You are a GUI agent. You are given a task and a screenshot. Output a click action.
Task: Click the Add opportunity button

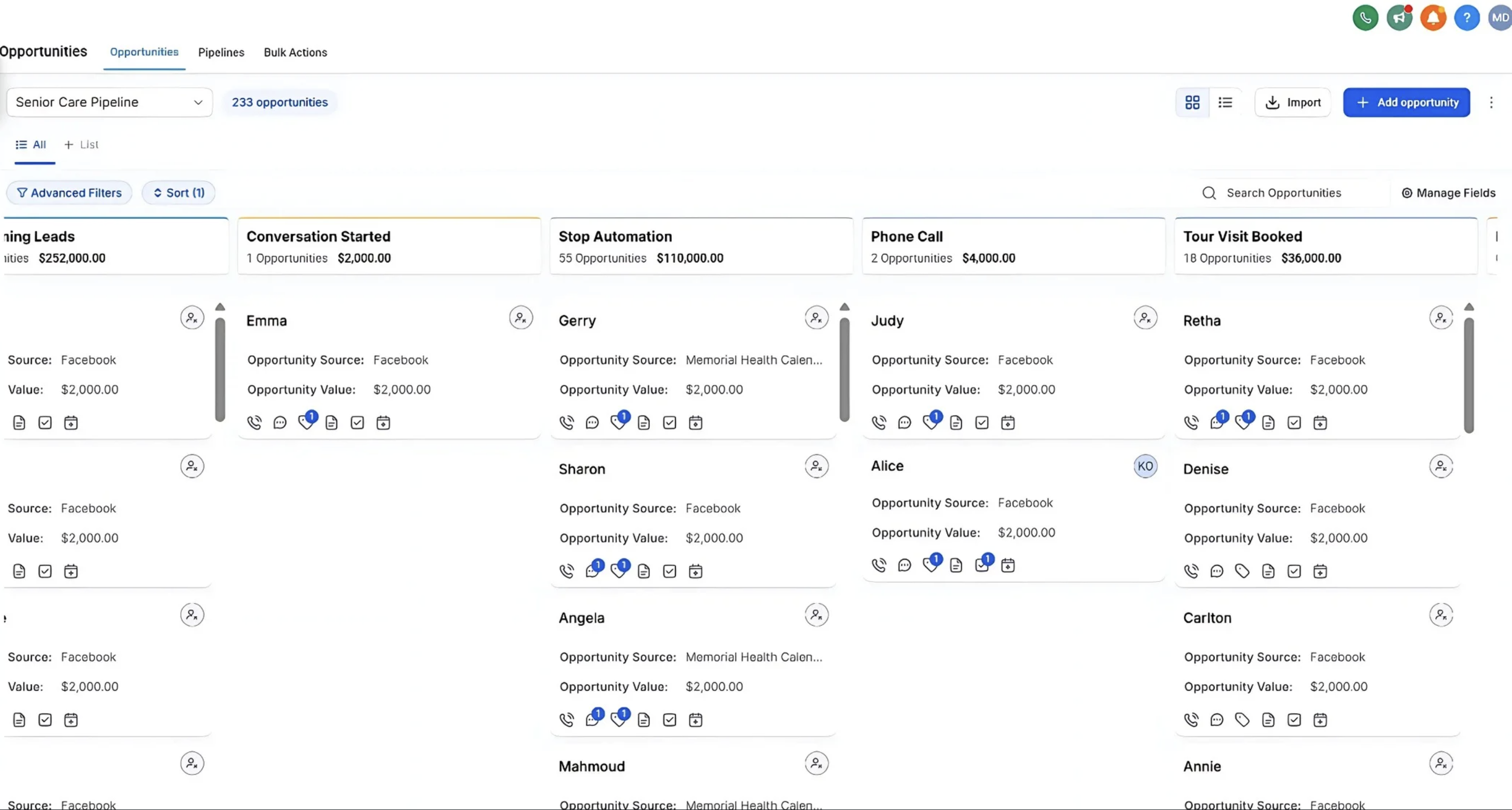coord(1406,103)
